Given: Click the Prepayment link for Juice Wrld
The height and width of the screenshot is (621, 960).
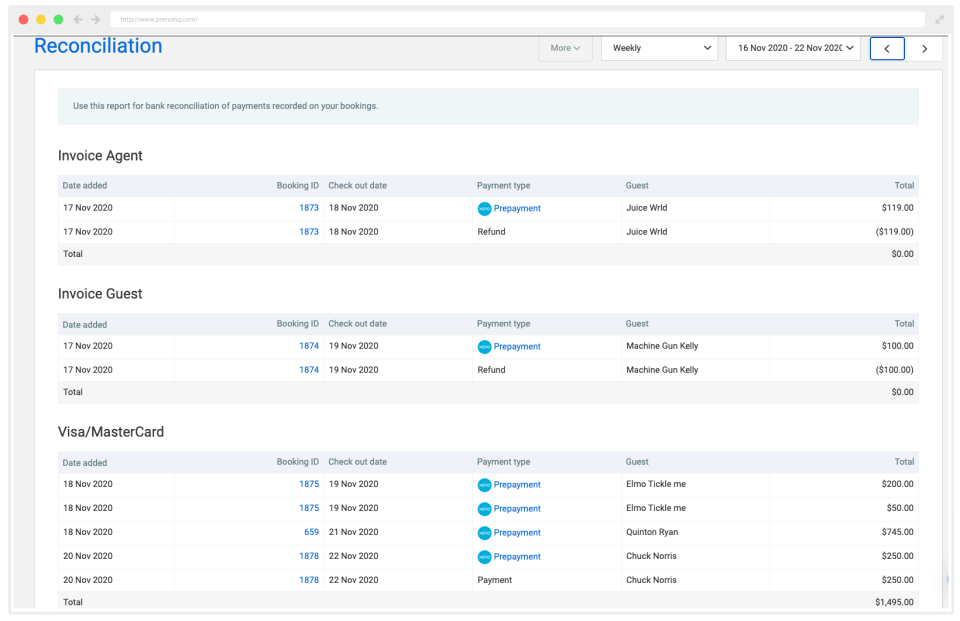Looking at the screenshot, I should pyautogui.click(x=517, y=209).
